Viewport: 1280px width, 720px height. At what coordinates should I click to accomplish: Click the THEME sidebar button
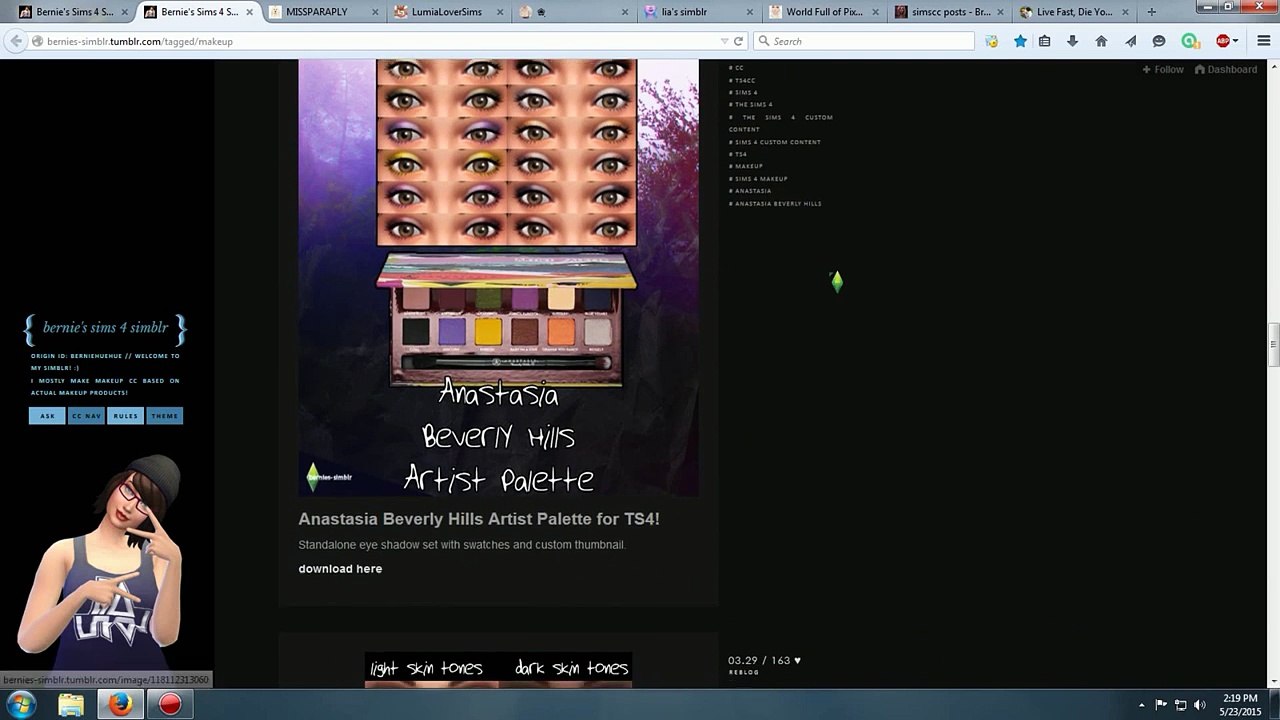point(165,416)
